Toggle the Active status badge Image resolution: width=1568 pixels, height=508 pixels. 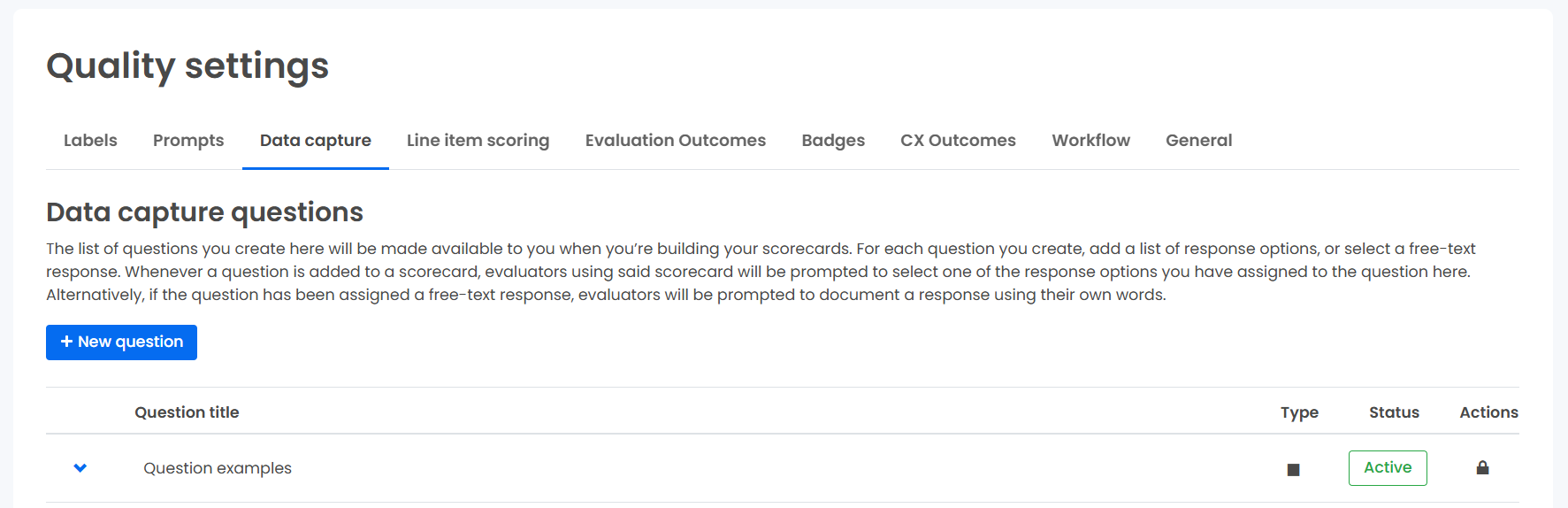coord(1388,468)
